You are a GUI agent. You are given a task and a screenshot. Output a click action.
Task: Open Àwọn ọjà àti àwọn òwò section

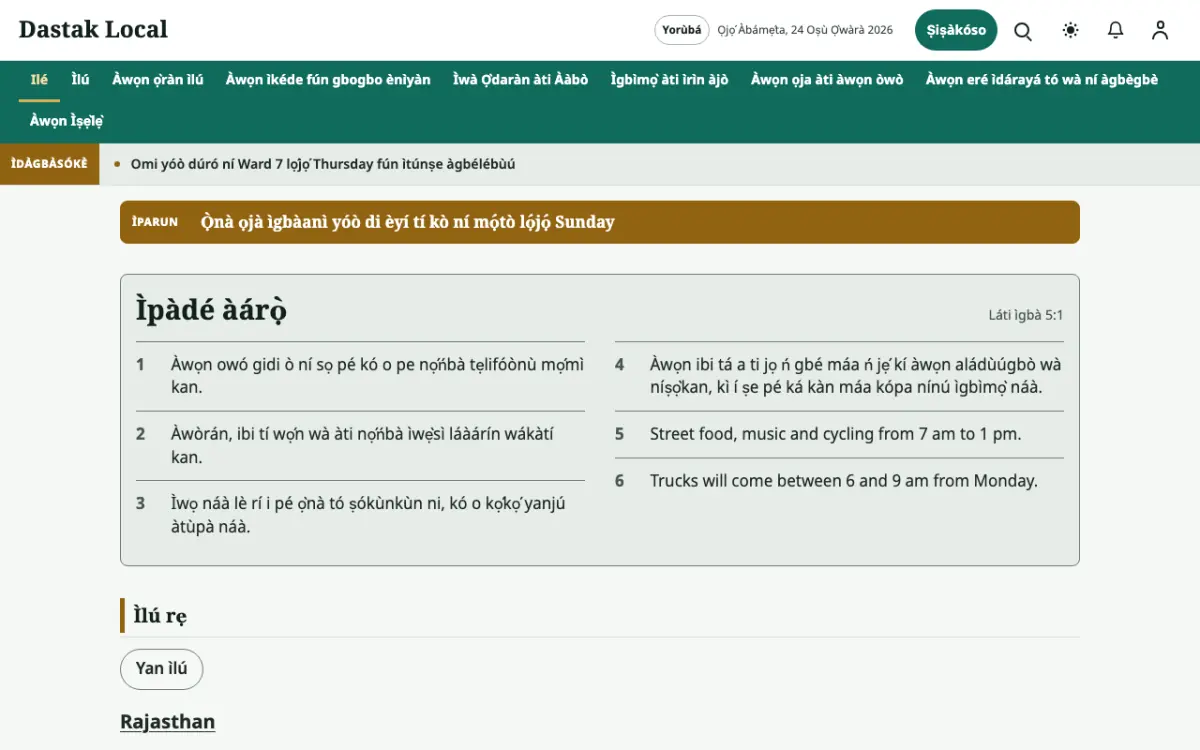(x=827, y=80)
